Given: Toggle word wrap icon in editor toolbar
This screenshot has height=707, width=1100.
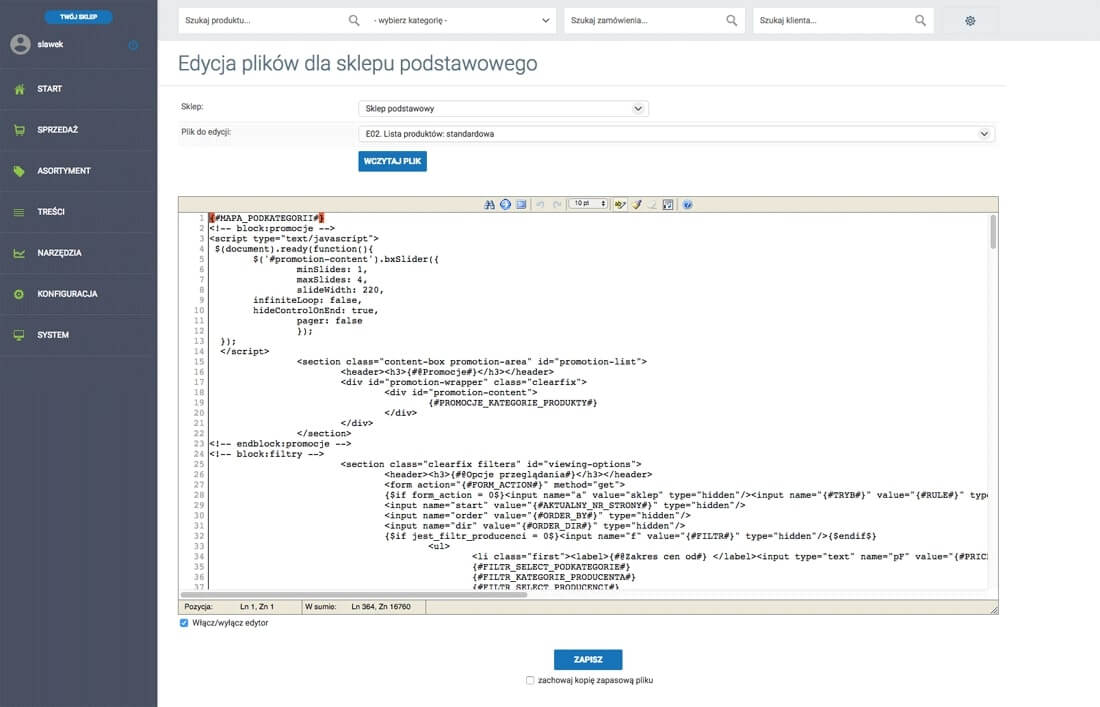Looking at the screenshot, I should click(x=668, y=205).
